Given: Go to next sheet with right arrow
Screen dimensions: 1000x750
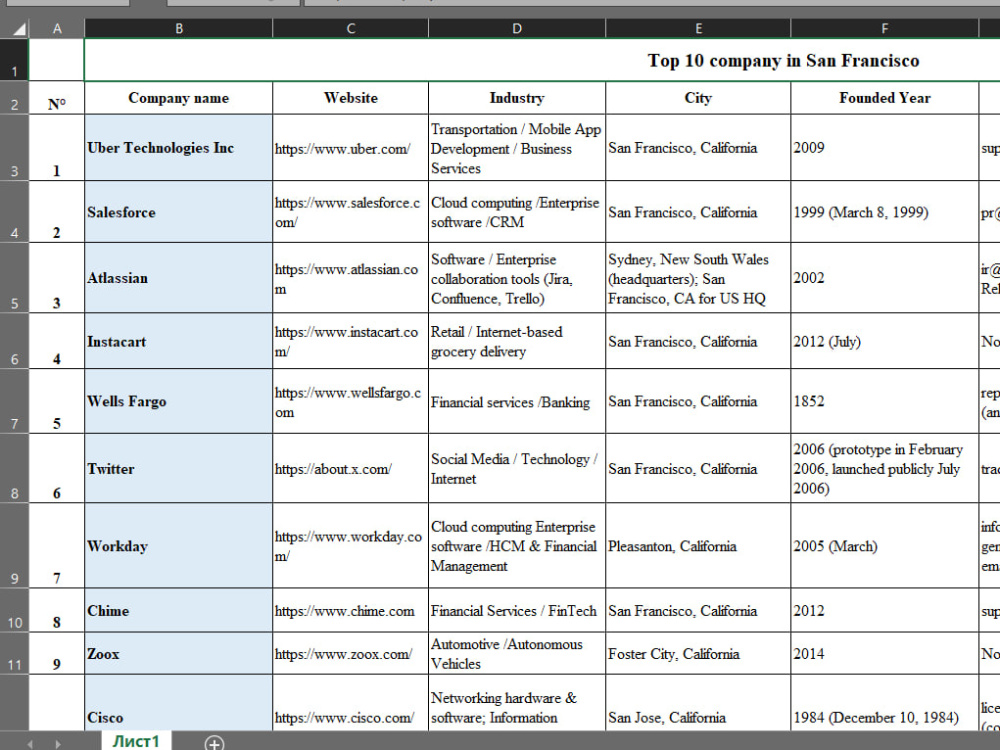Looking at the screenshot, I should [x=57, y=744].
